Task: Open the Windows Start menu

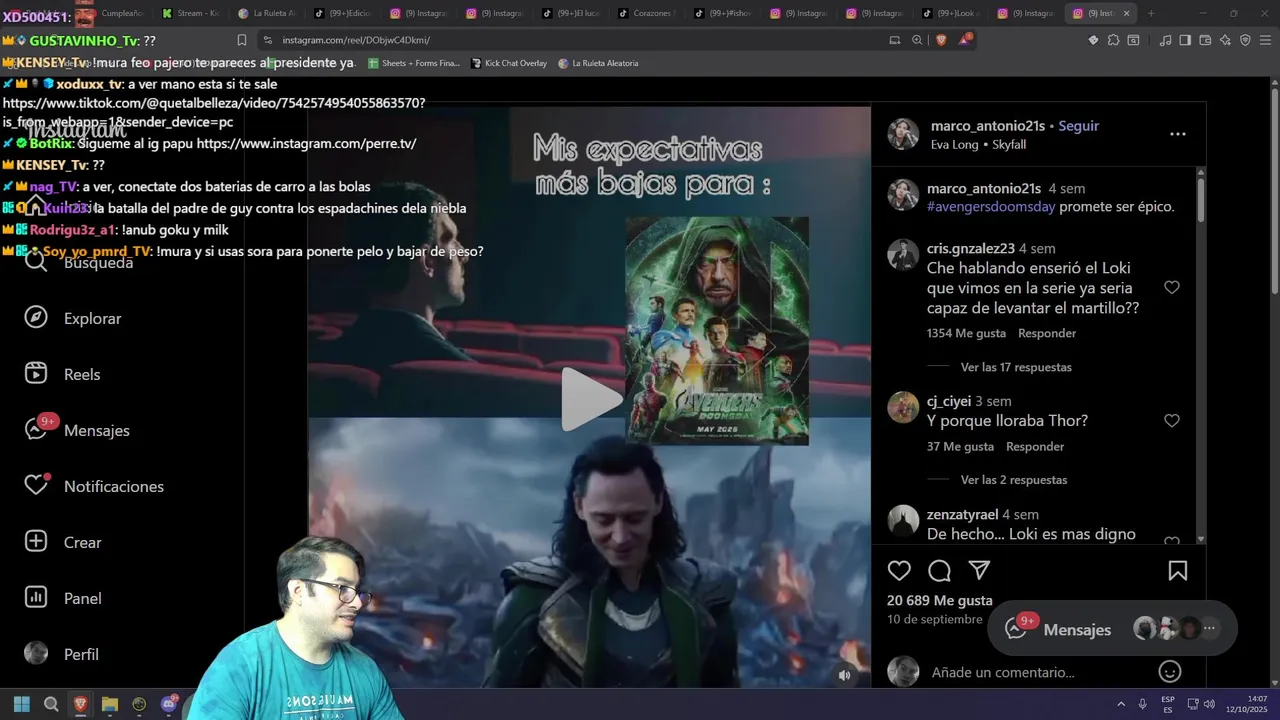Action: click(x=22, y=704)
